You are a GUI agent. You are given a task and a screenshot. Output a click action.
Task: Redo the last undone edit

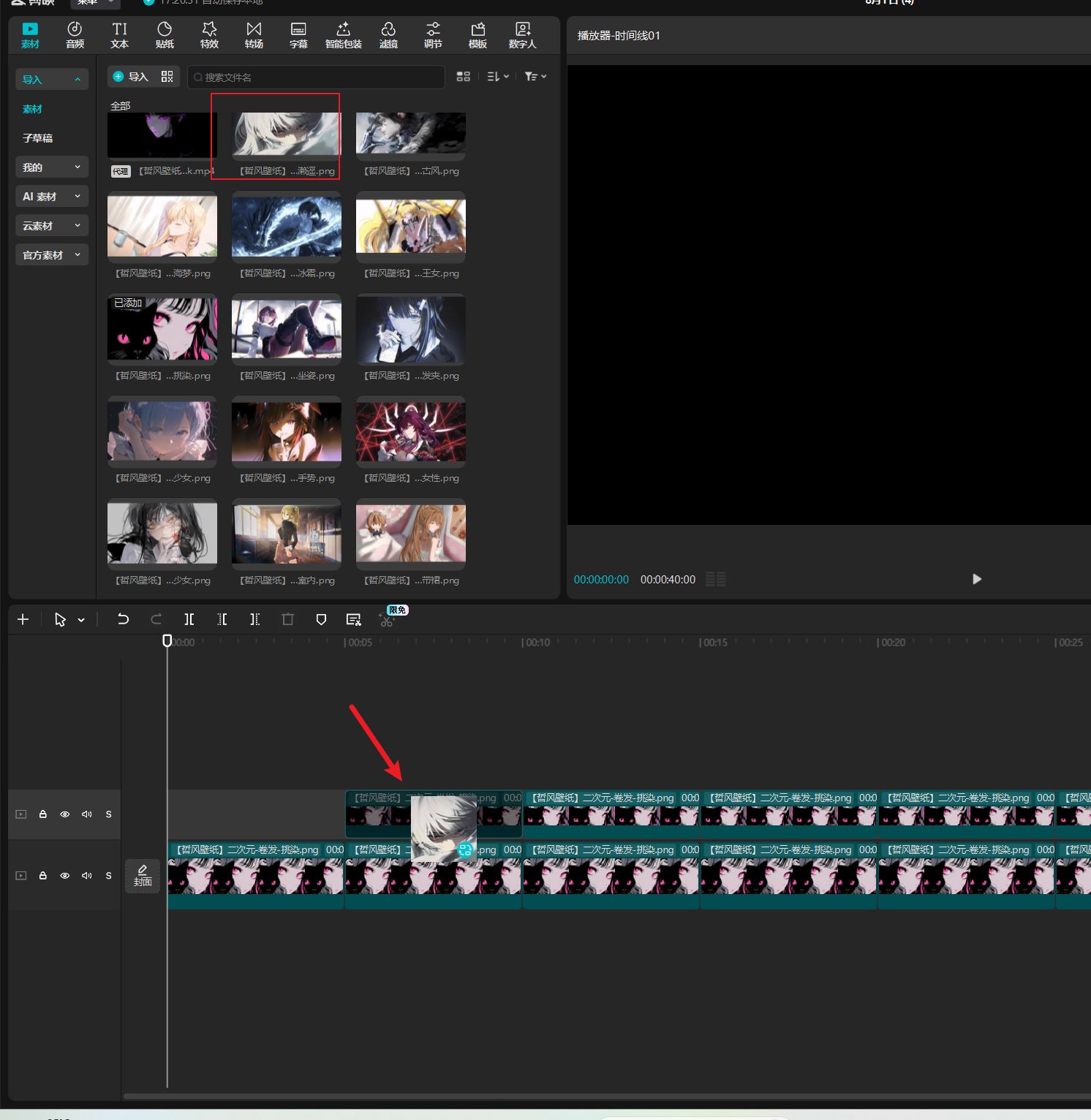click(156, 620)
